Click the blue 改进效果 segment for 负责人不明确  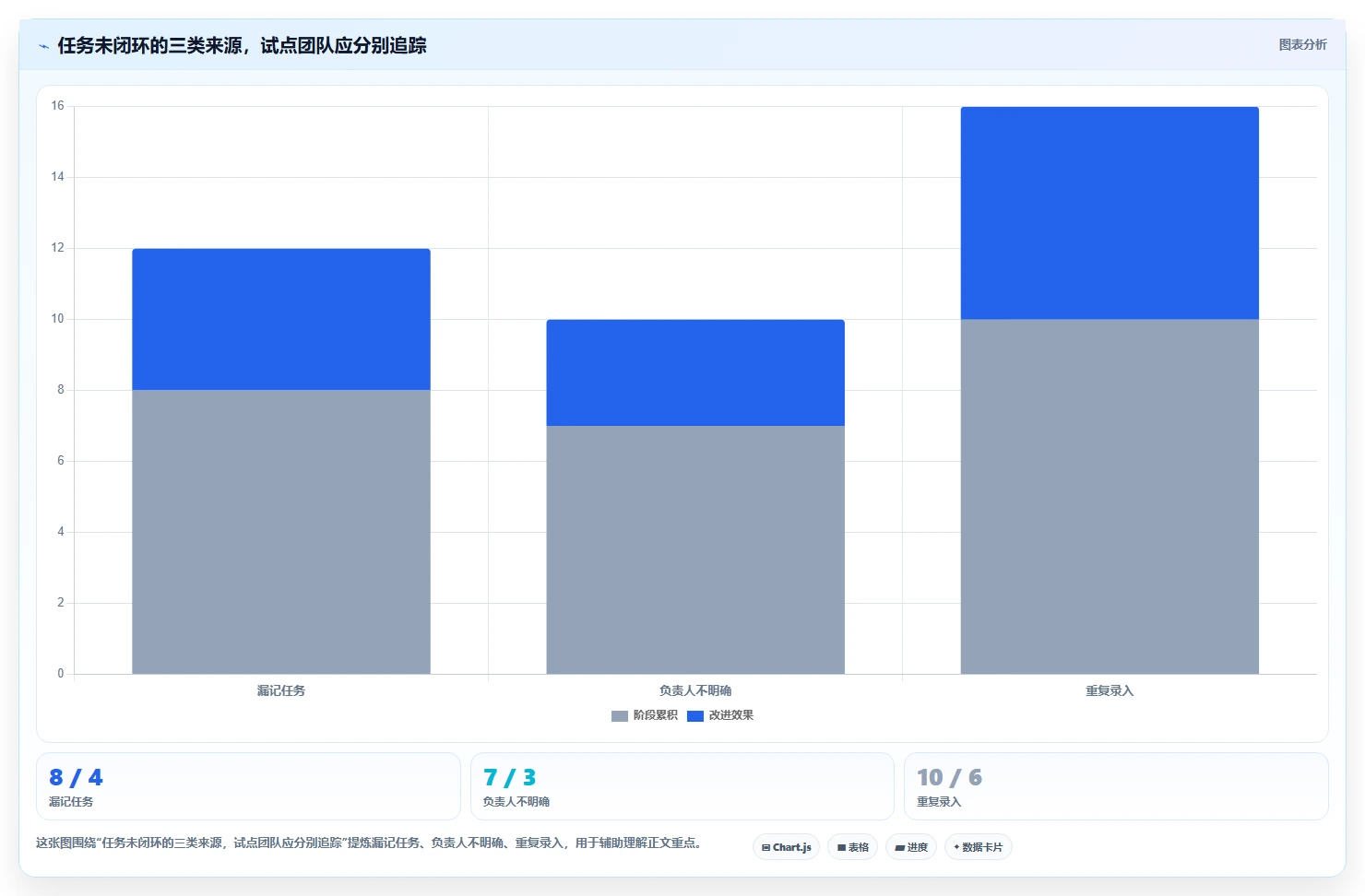[x=695, y=372]
